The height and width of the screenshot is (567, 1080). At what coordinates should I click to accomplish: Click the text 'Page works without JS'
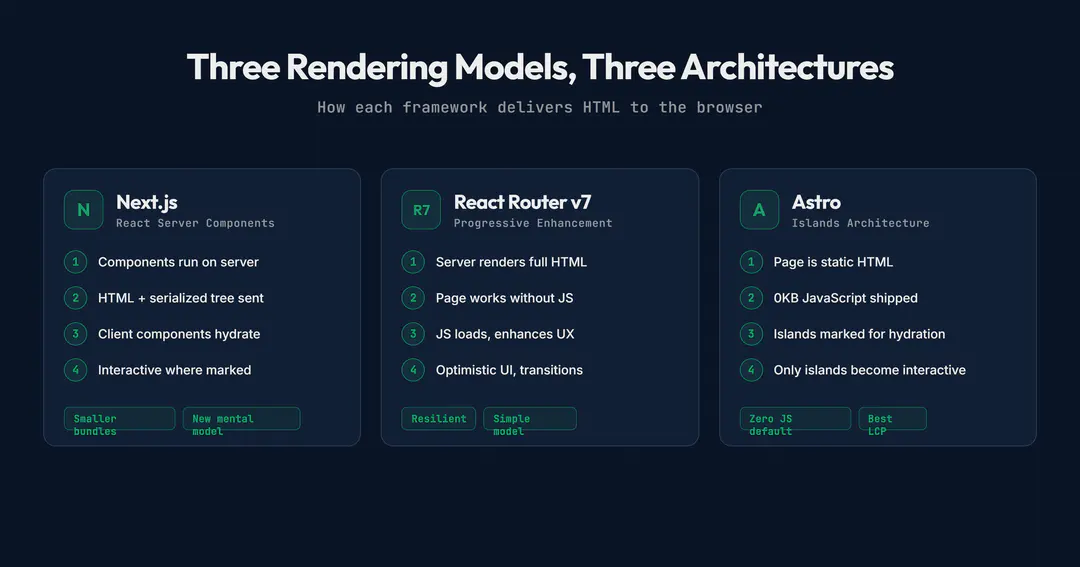click(x=504, y=298)
